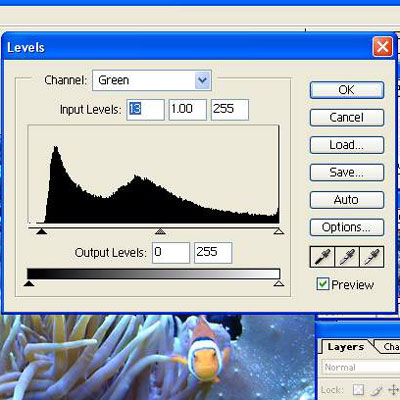Click the Auto levels button
The height and width of the screenshot is (400, 400).
pyautogui.click(x=347, y=200)
